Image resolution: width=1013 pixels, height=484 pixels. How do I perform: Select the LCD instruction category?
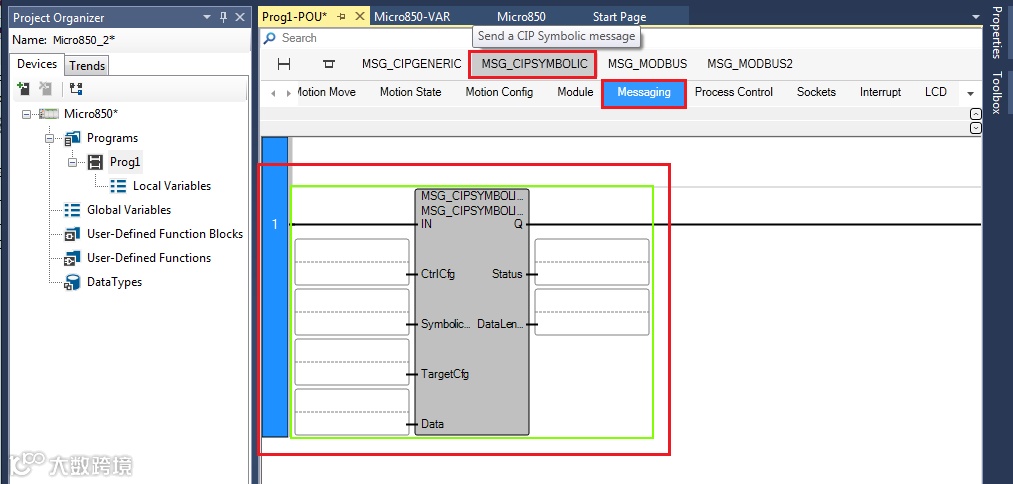935,92
